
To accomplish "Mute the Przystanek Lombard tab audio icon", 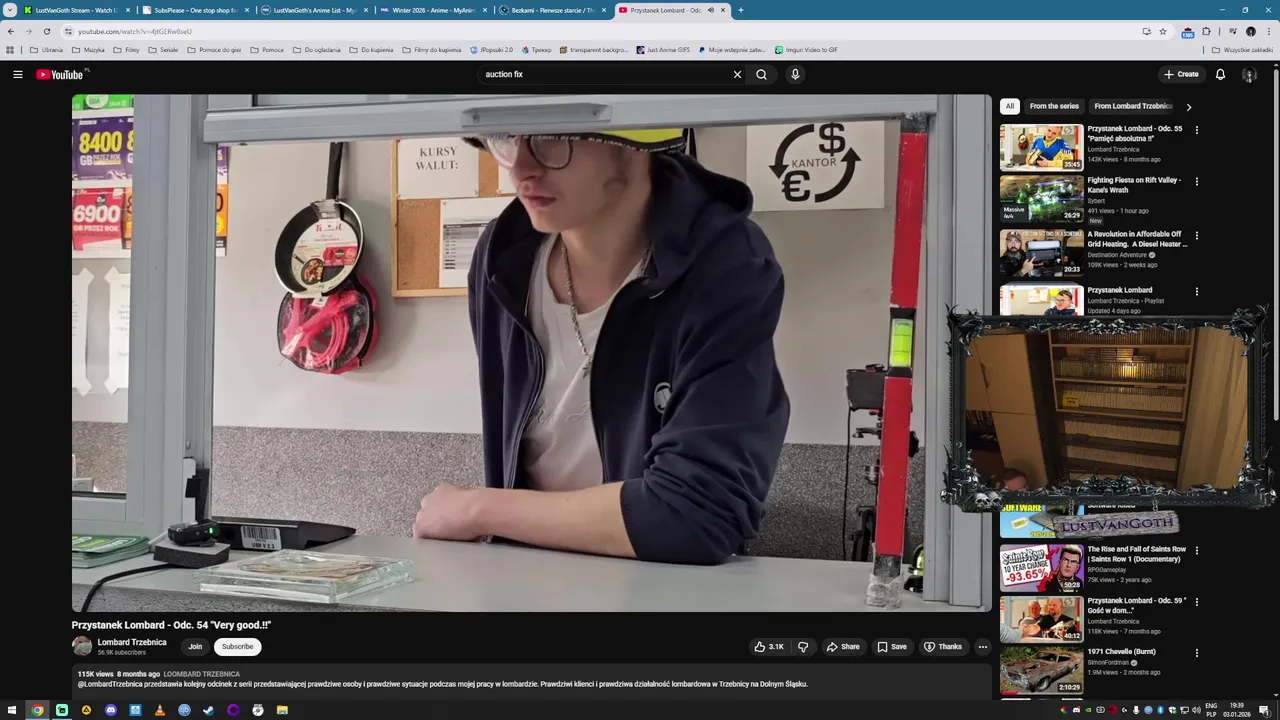I will pyautogui.click(x=710, y=10).
